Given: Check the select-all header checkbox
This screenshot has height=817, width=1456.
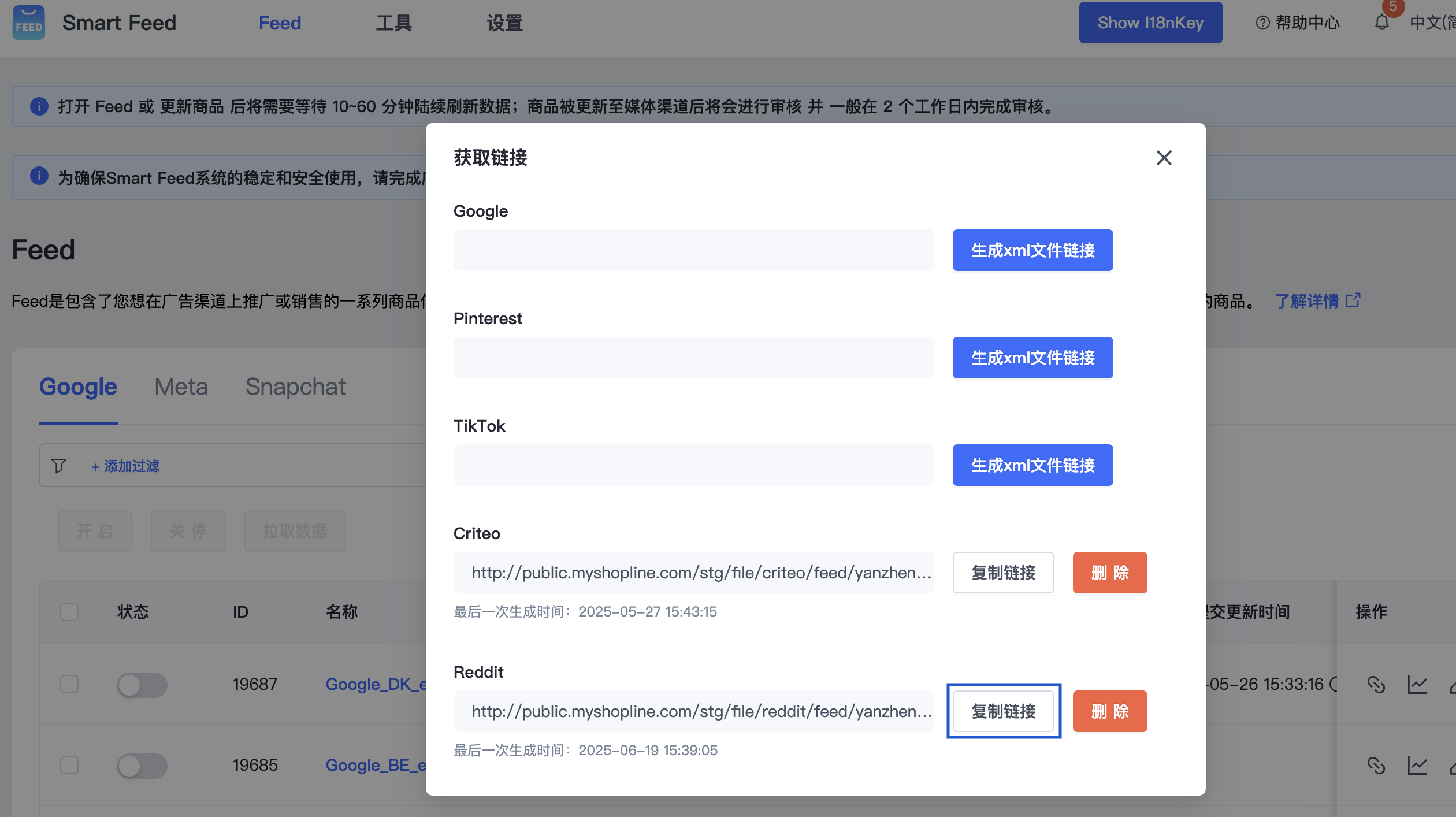Looking at the screenshot, I should click(x=69, y=612).
